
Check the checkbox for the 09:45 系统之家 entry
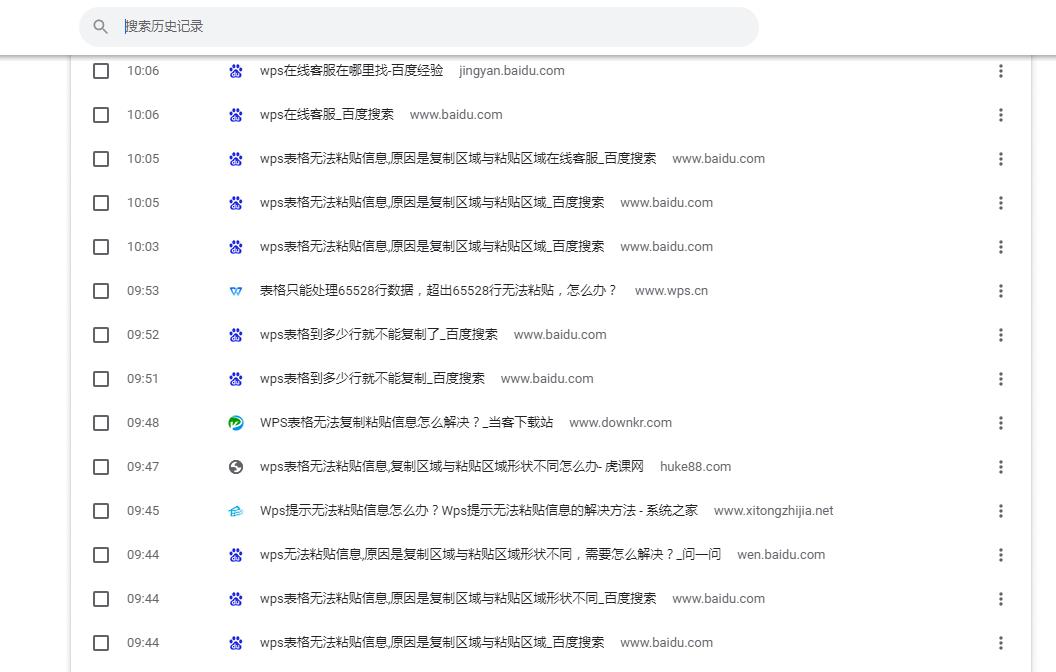100,510
